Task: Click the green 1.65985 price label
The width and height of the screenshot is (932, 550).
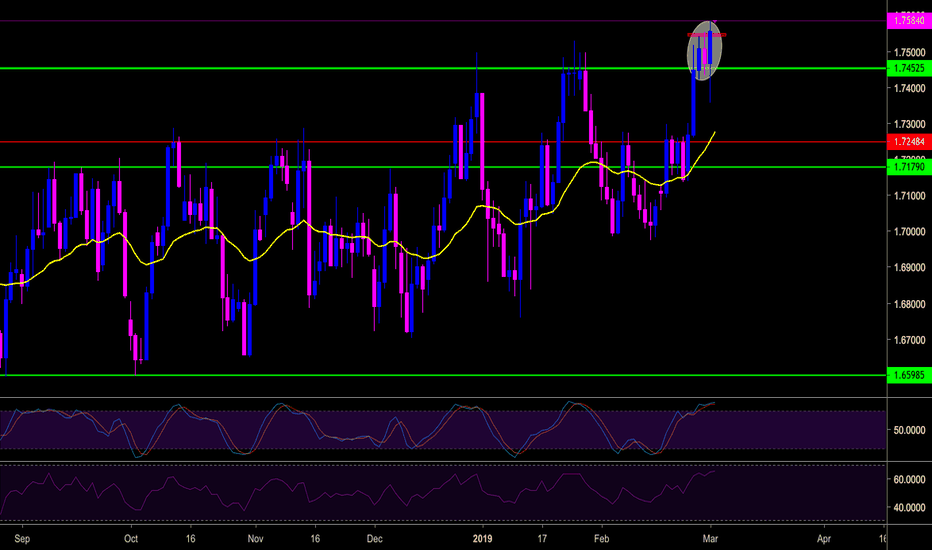Action: (x=909, y=375)
